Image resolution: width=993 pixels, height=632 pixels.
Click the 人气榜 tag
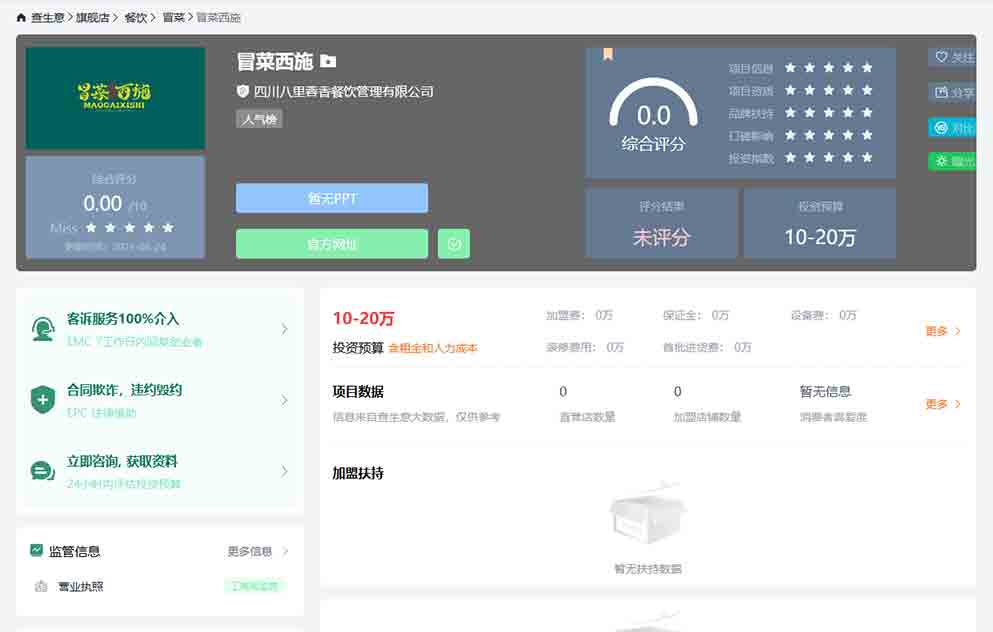pos(259,119)
